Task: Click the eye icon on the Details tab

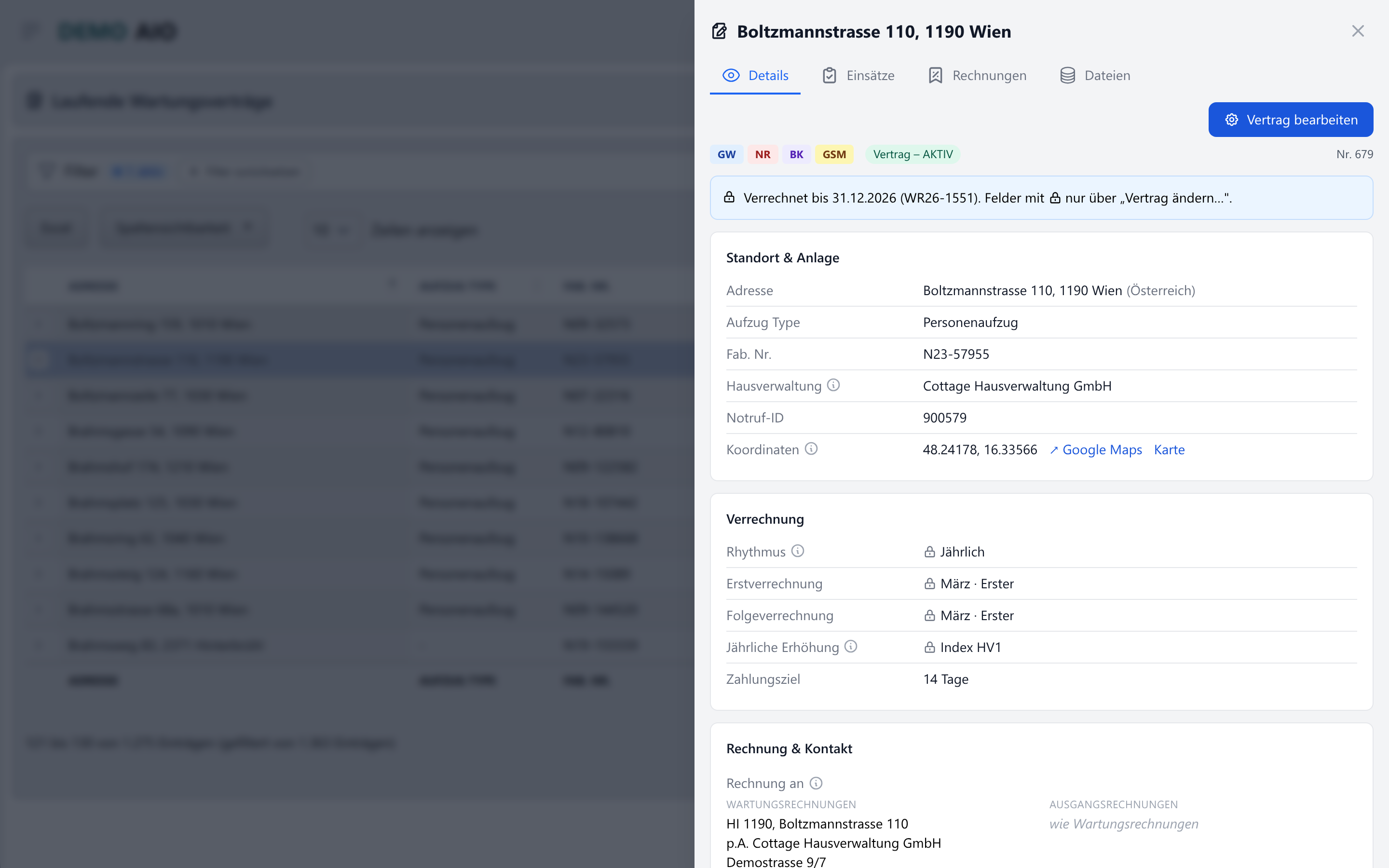Action: (731, 75)
